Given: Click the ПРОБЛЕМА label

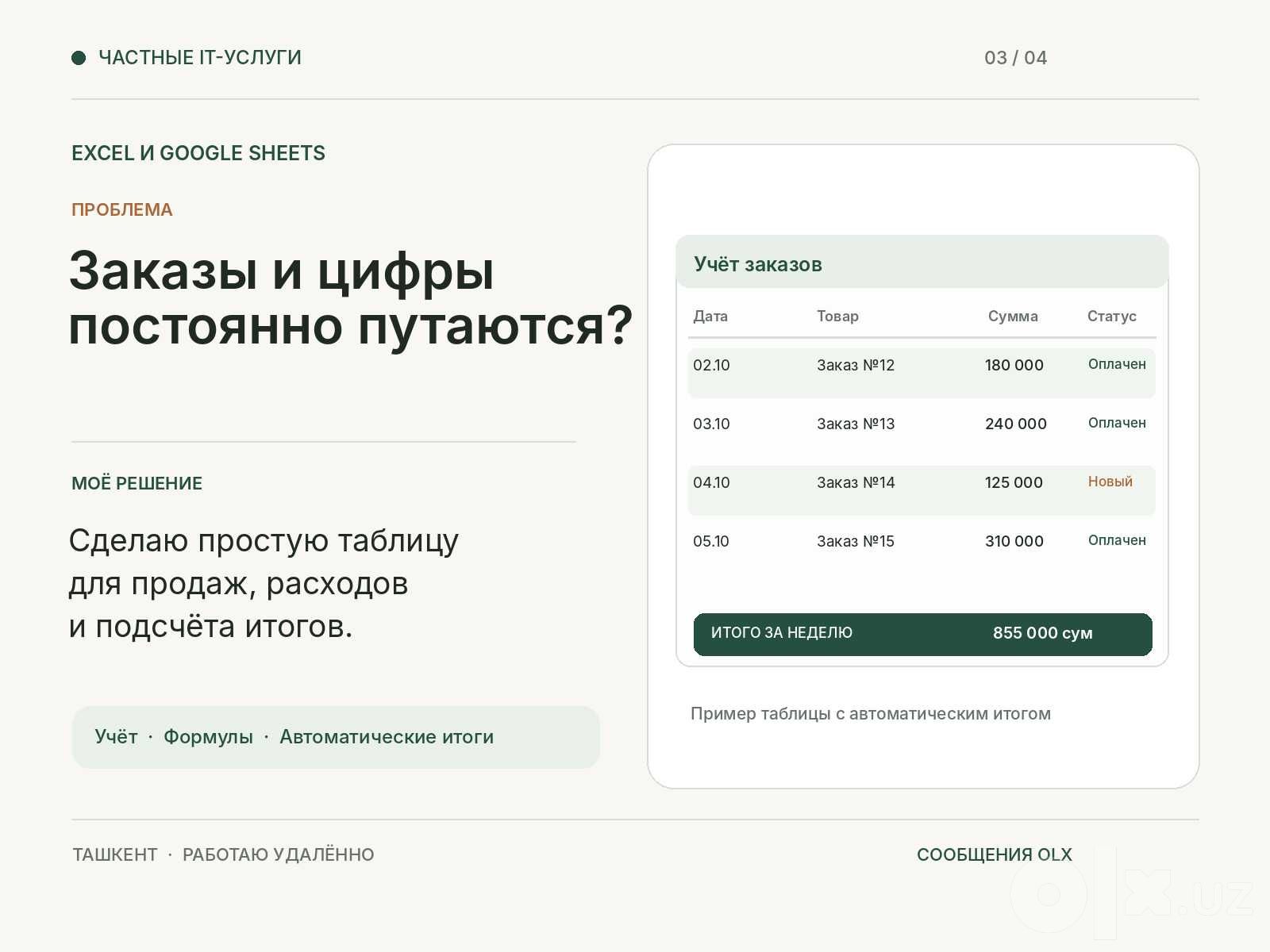Looking at the screenshot, I should [122, 209].
